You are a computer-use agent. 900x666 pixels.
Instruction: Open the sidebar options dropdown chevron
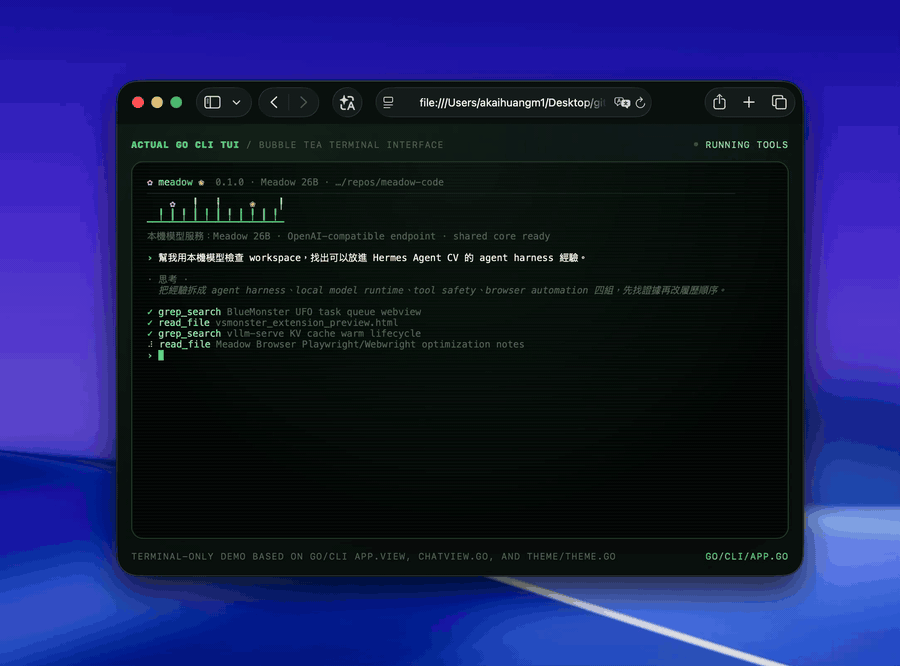tap(236, 103)
